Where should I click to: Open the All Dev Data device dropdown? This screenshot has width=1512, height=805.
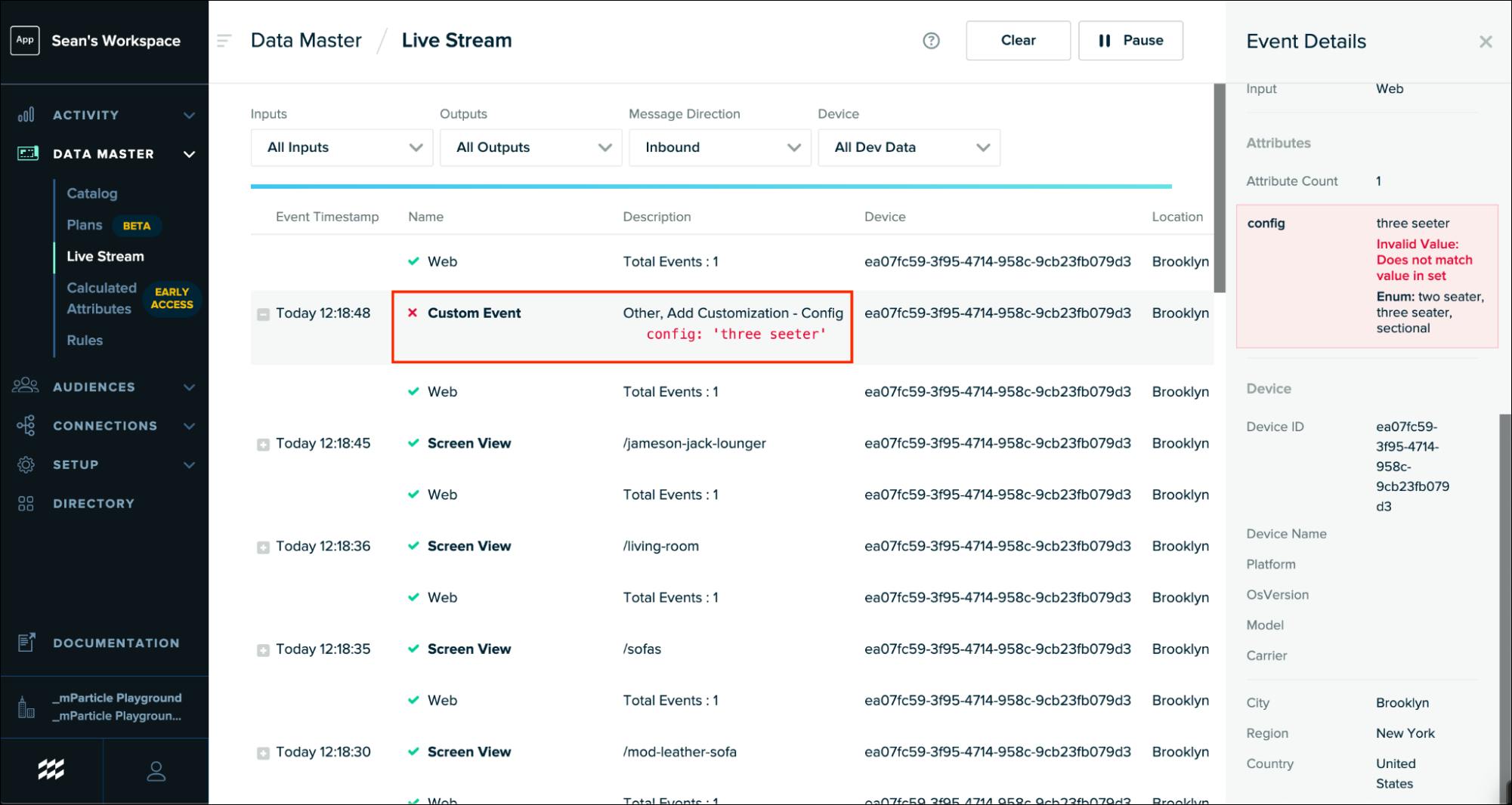(909, 147)
